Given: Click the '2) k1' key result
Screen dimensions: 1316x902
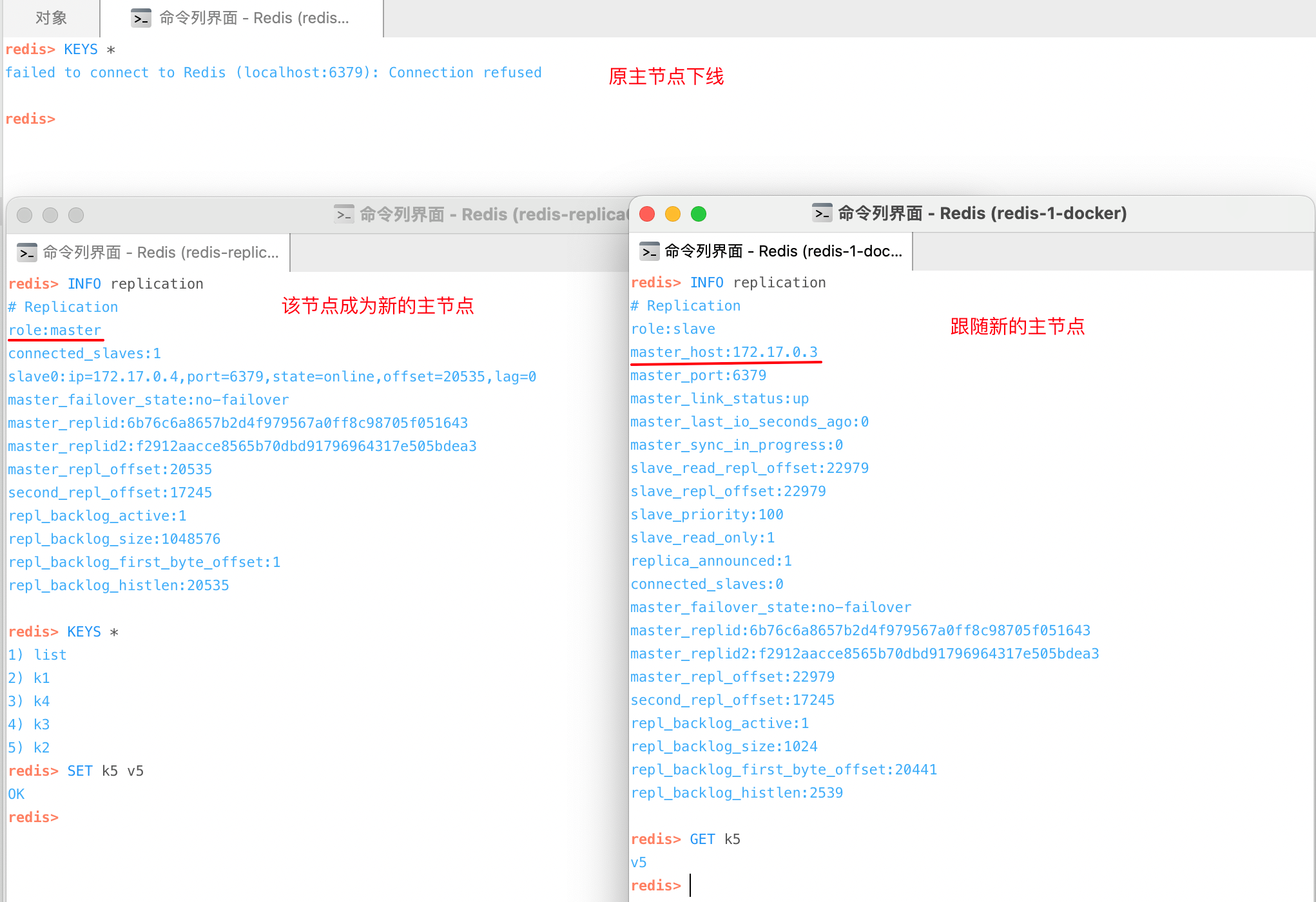Looking at the screenshot, I should point(29,678).
